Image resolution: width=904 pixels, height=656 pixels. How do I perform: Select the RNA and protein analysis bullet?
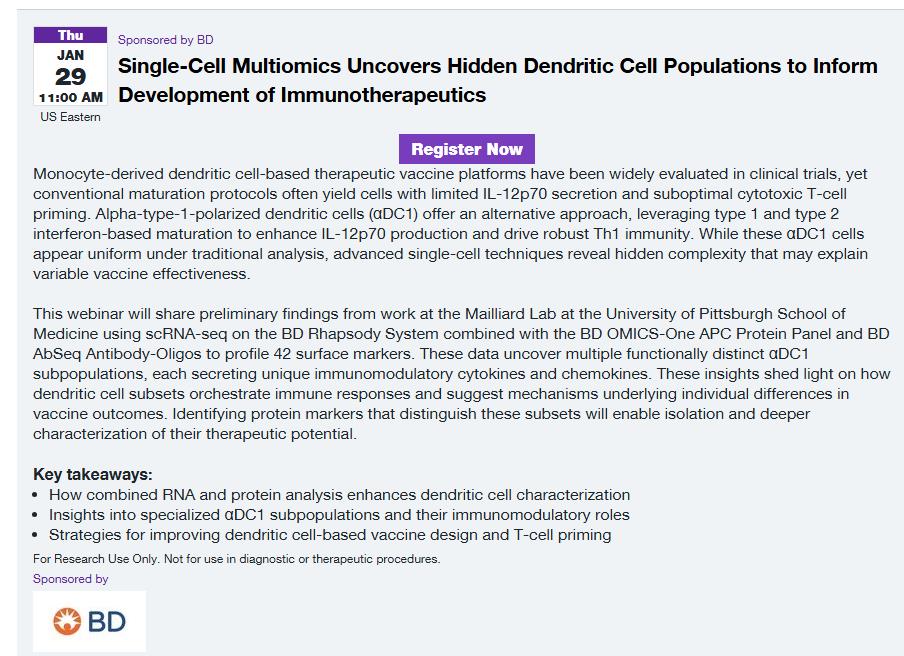click(339, 494)
